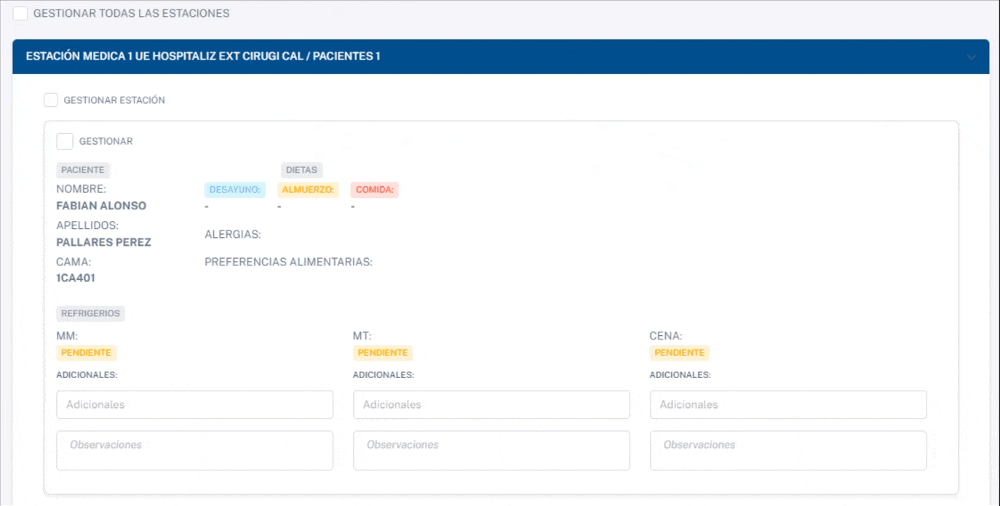Click the blue Desayuno badge
This screenshot has height=506, width=1000.
coord(235,190)
